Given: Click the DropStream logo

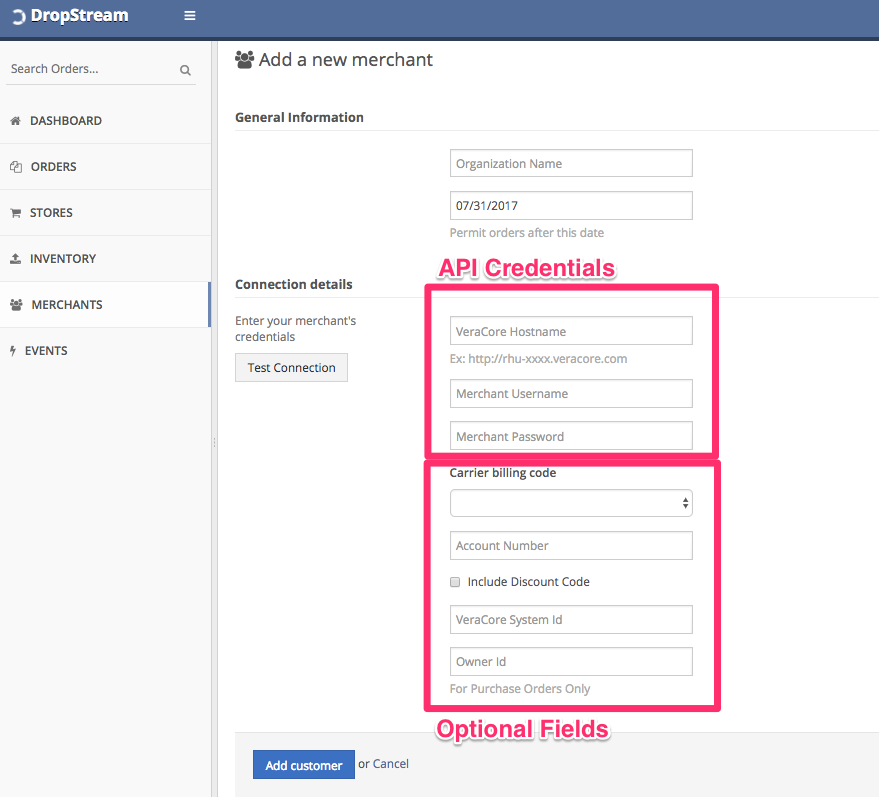Looking at the screenshot, I should (x=71, y=16).
